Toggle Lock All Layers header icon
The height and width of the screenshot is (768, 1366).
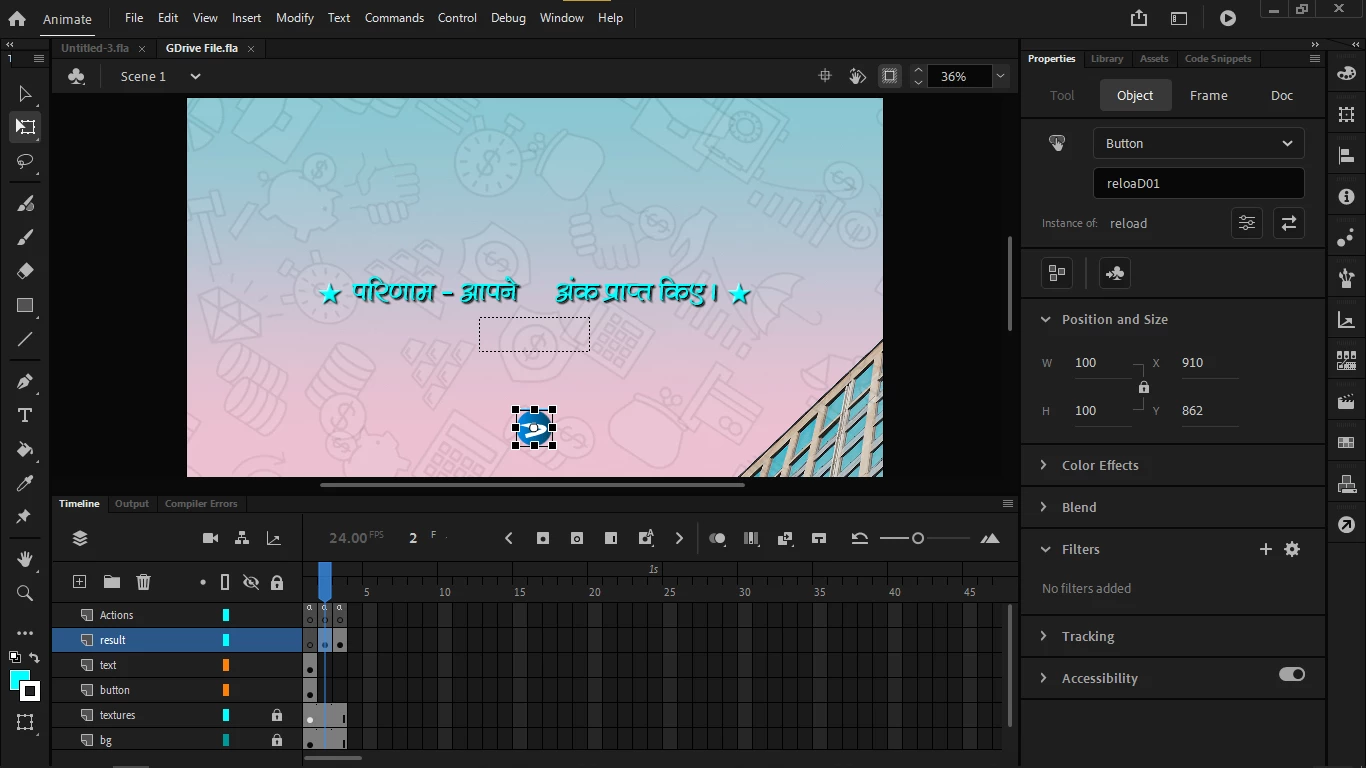pyautogui.click(x=277, y=582)
